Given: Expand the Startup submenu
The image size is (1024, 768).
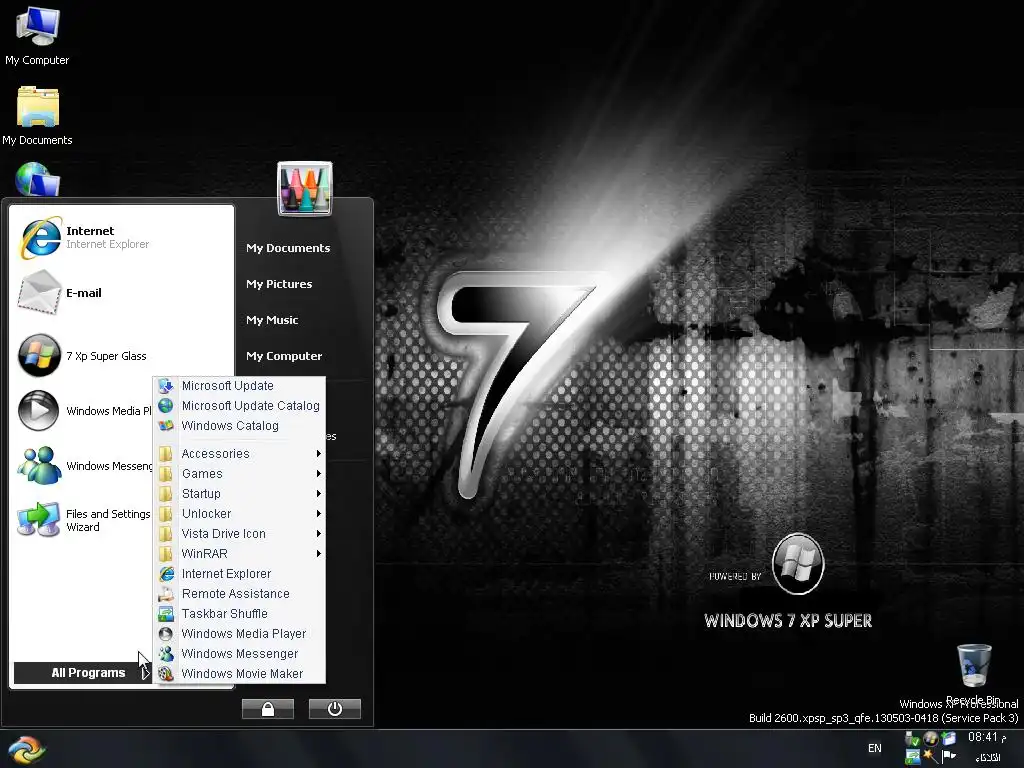Looking at the screenshot, I should click(239, 494).
